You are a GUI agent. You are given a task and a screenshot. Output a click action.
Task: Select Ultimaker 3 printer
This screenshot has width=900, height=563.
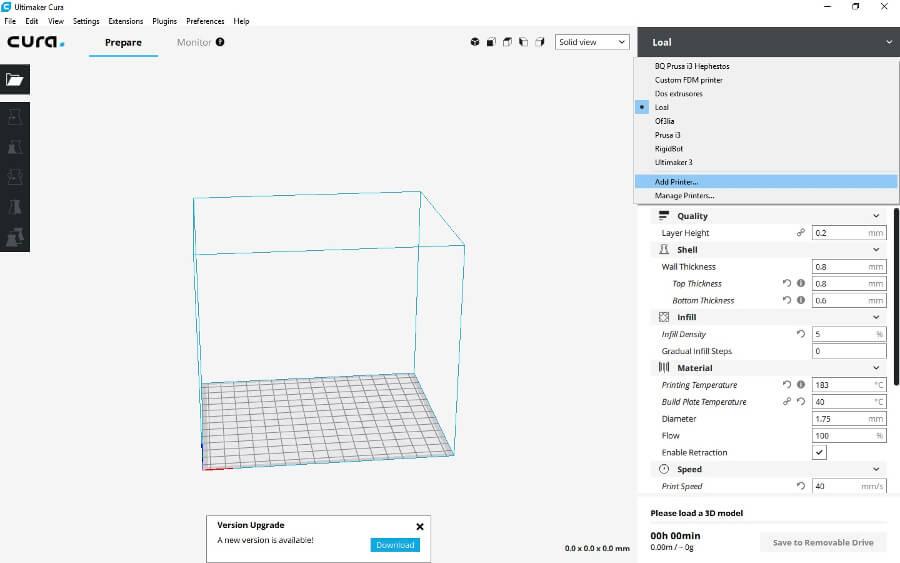tap(766, 162)
